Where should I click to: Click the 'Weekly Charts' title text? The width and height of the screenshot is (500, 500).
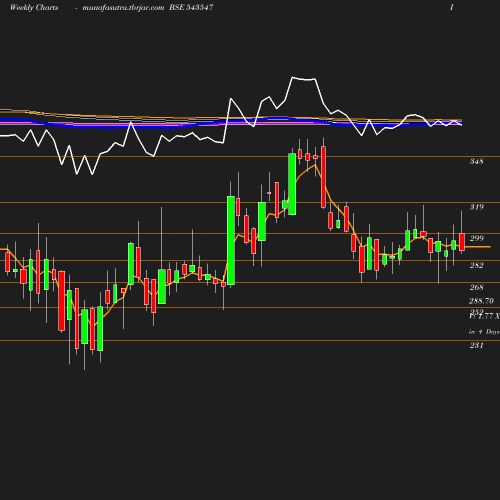click(34, 7)
